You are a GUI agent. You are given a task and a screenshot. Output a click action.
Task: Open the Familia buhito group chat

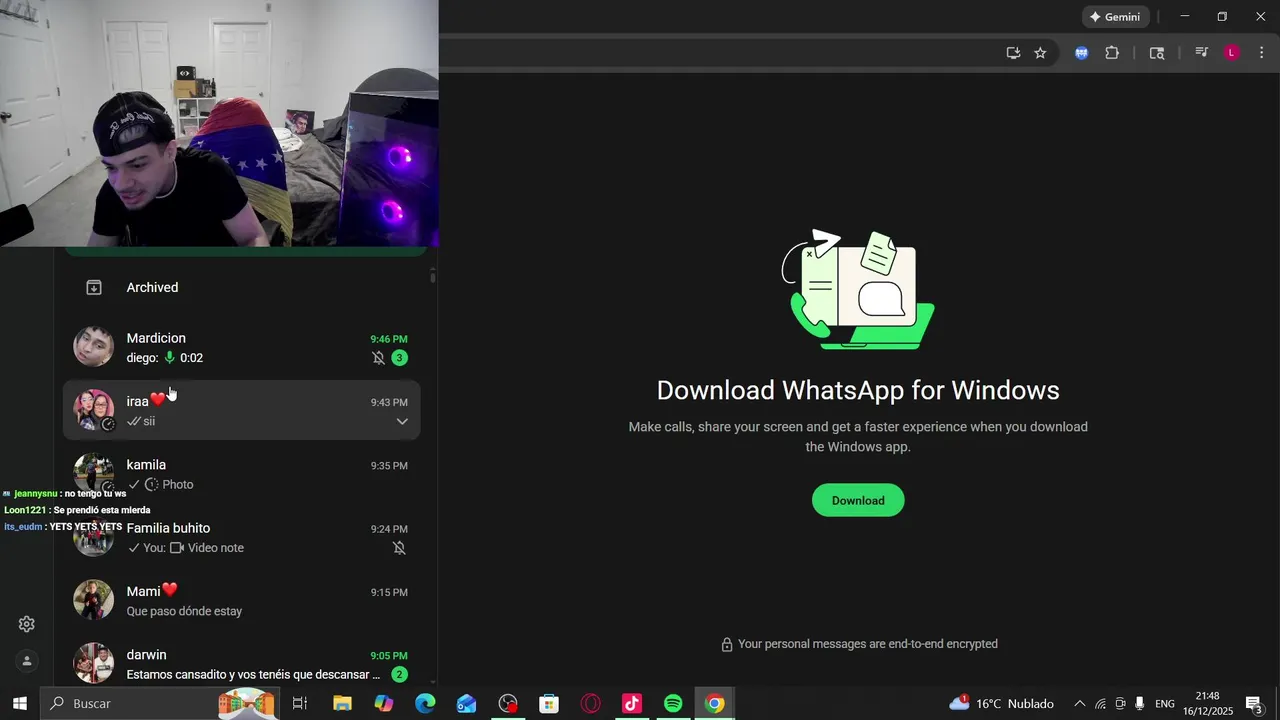coord(241,537)
